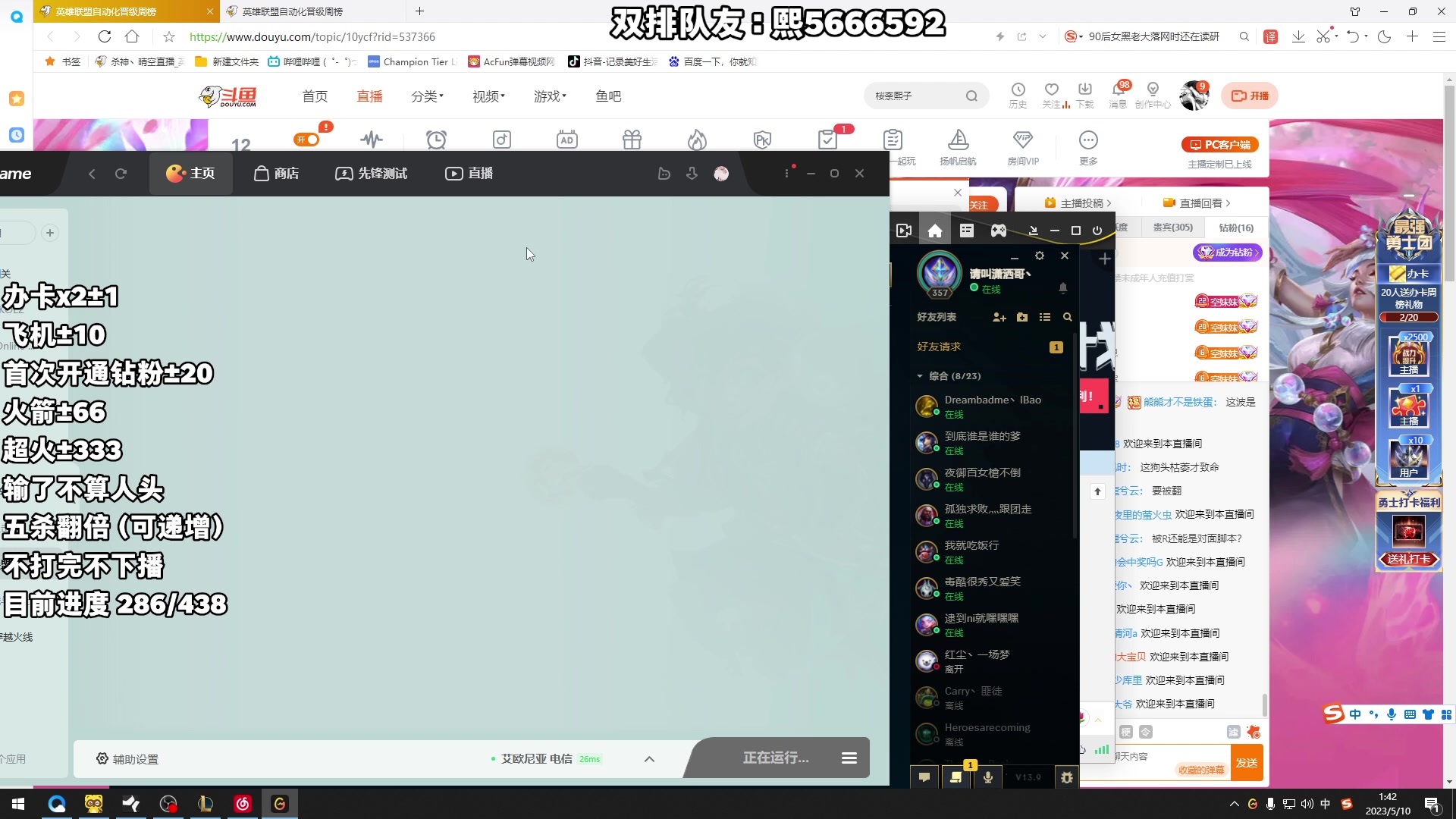Refresh the WeGame page
This screenshot has width=1456, height=819.
click(x=121, y=174)
